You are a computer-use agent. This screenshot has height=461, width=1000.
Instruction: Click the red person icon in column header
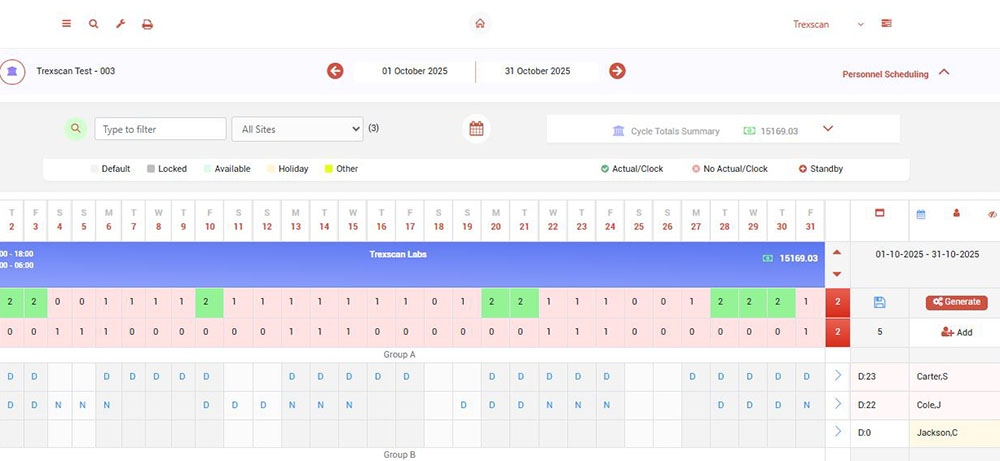pos(956,214)
